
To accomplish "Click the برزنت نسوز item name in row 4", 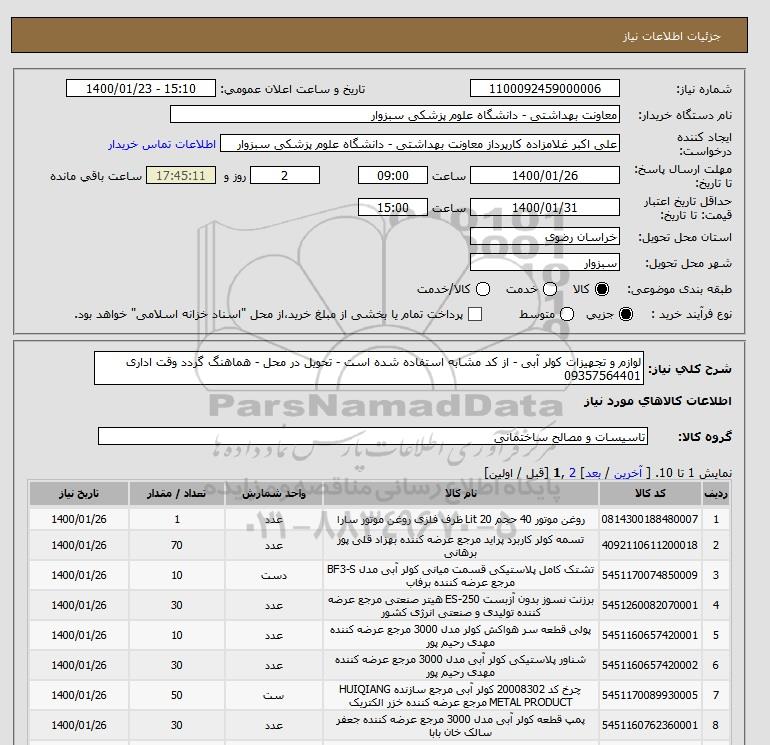I will point(461,606).
